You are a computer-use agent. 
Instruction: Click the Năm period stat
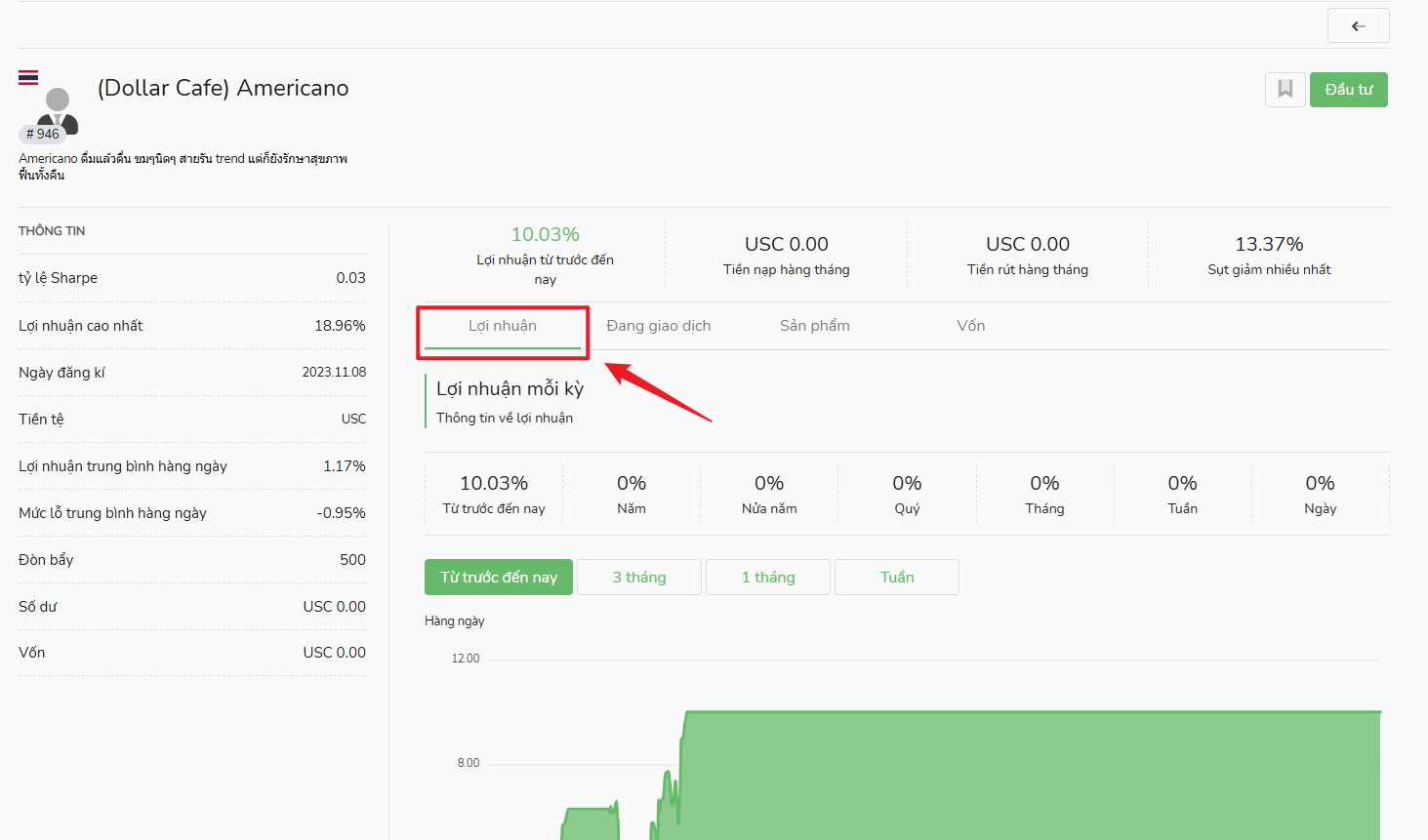click(x=632, y=494)
